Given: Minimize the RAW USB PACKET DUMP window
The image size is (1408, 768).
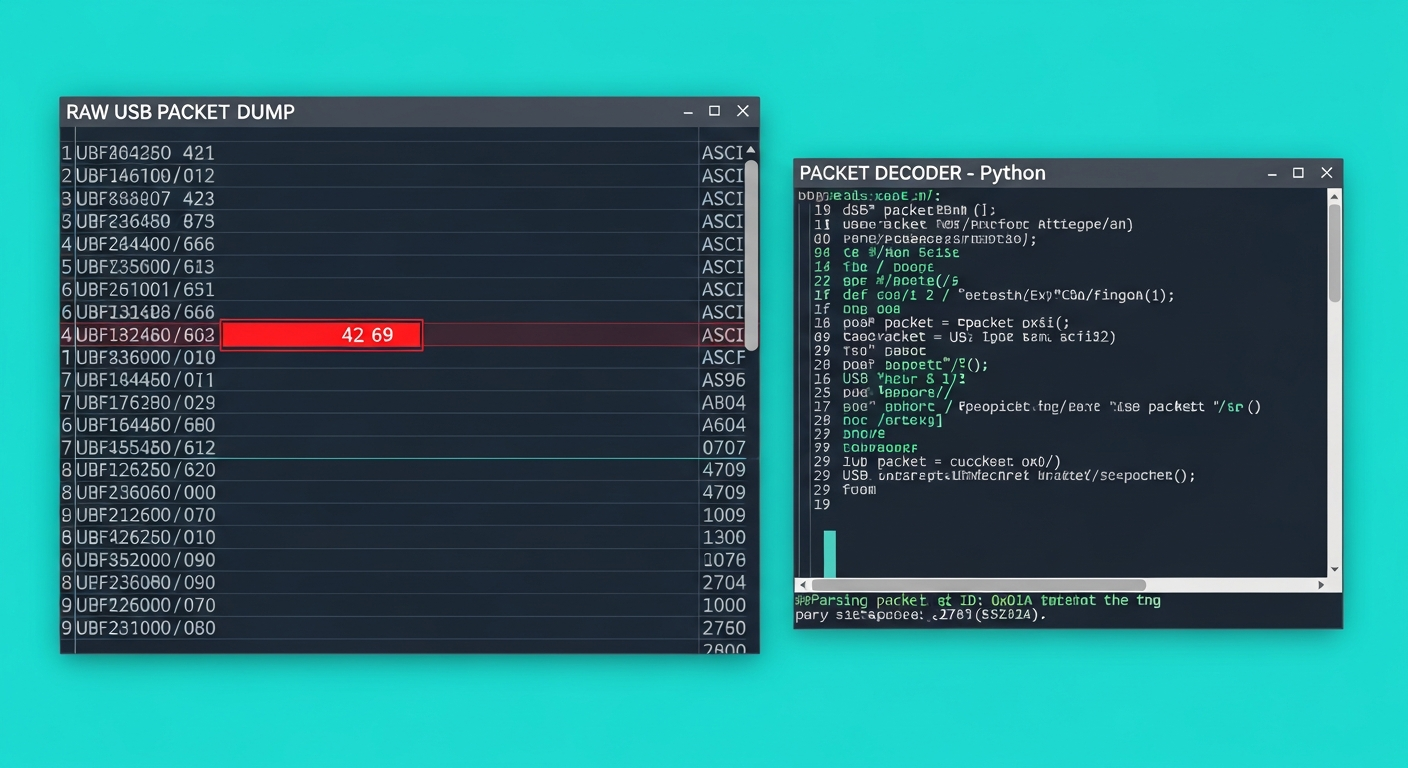Looking at the screenshot, I should pos(687,112).
